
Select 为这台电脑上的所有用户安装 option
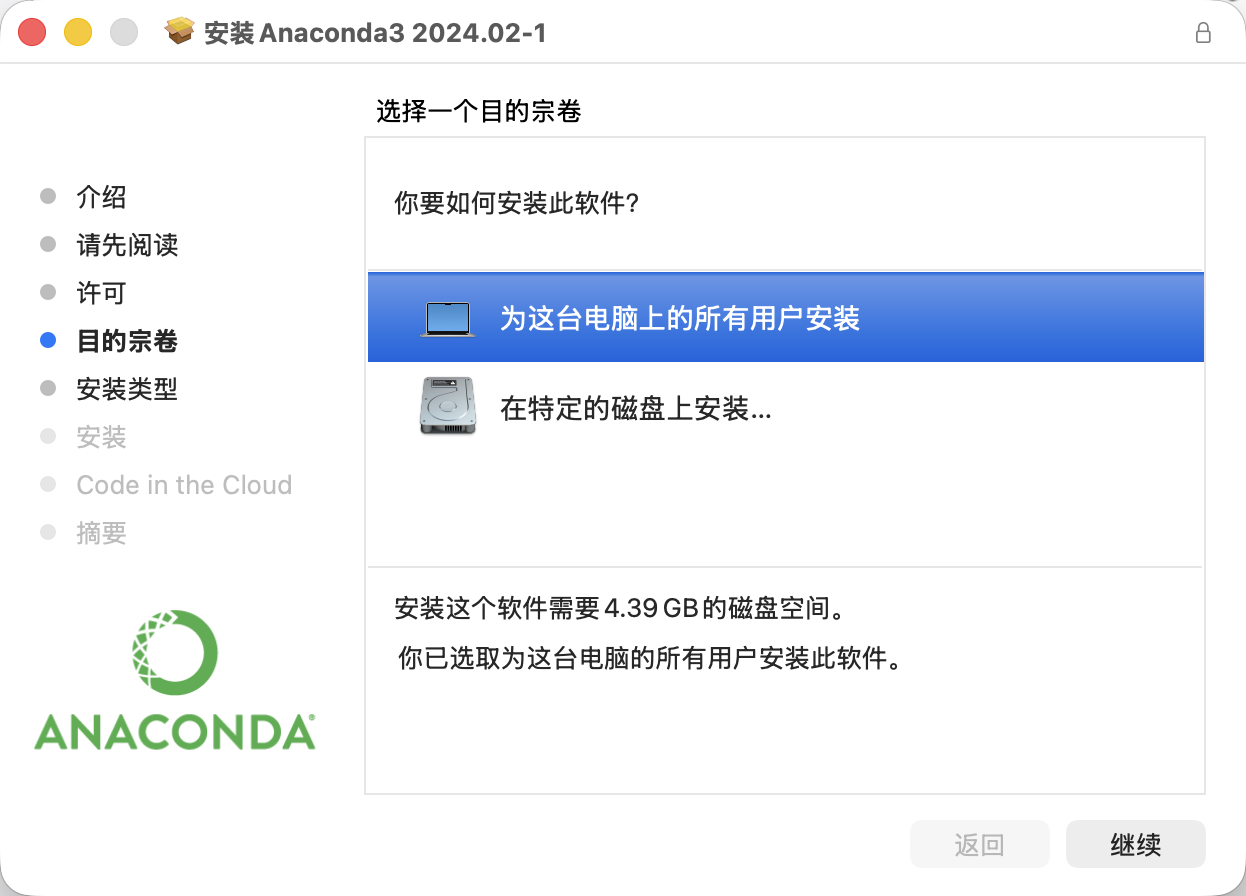coord(785,317)
